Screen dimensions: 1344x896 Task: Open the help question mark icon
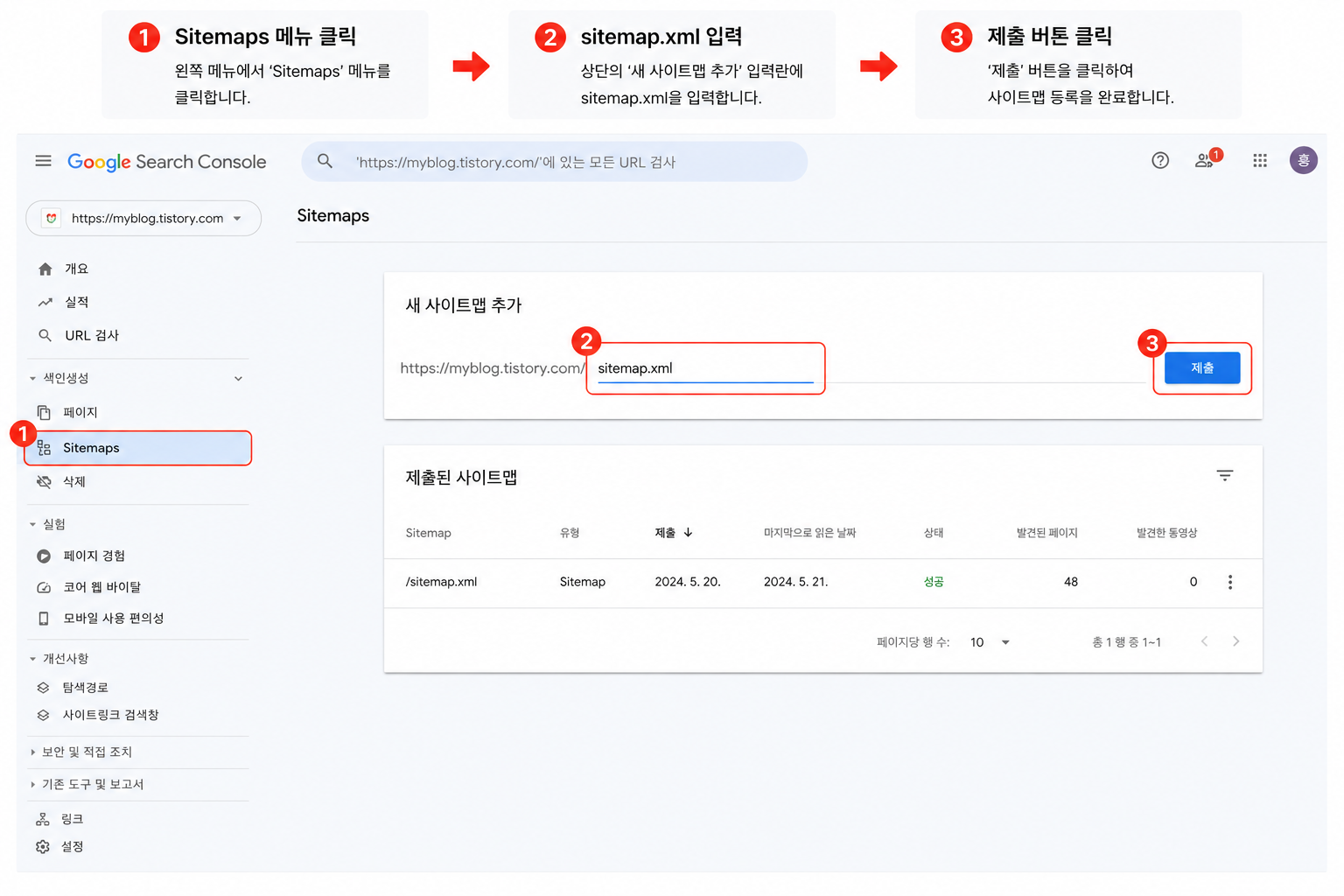[1160, 160]
